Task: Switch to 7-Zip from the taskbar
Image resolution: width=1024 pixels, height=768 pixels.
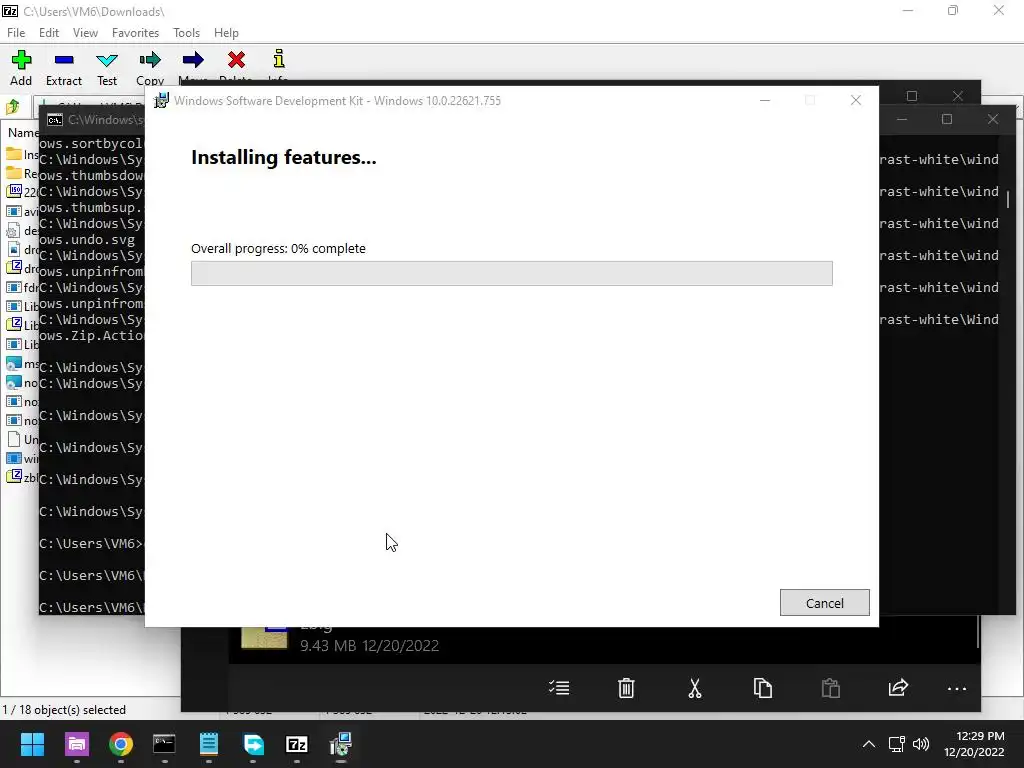Action: click(x=296, y=744)
